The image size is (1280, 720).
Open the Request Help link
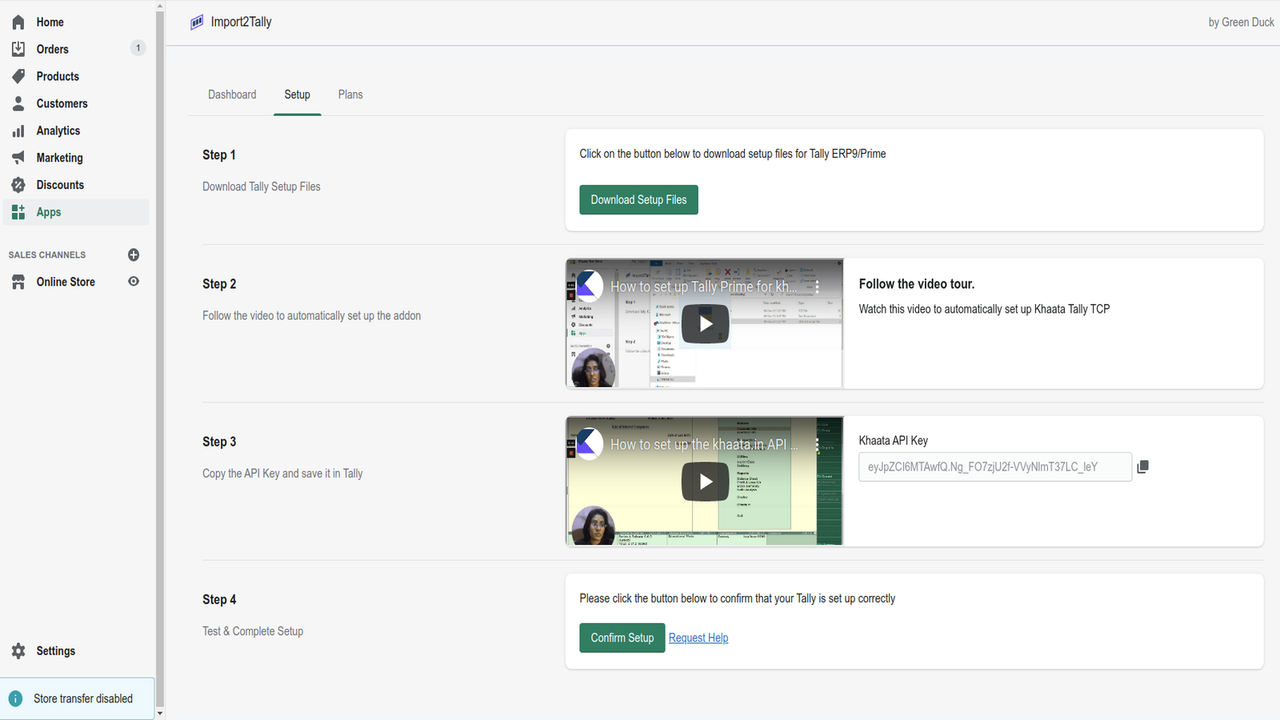[x=698, y=638]
